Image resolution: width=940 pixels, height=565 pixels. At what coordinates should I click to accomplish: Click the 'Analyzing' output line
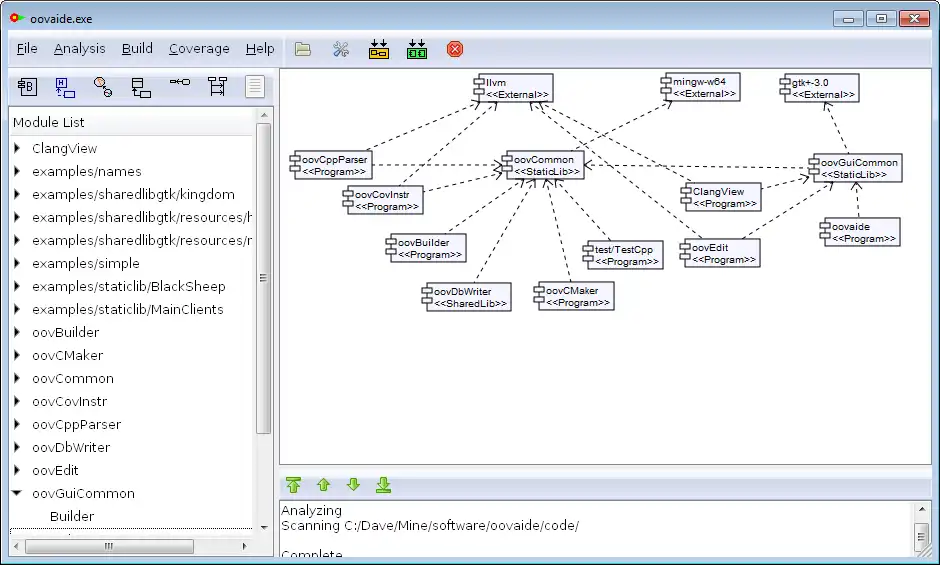point(311,510)
